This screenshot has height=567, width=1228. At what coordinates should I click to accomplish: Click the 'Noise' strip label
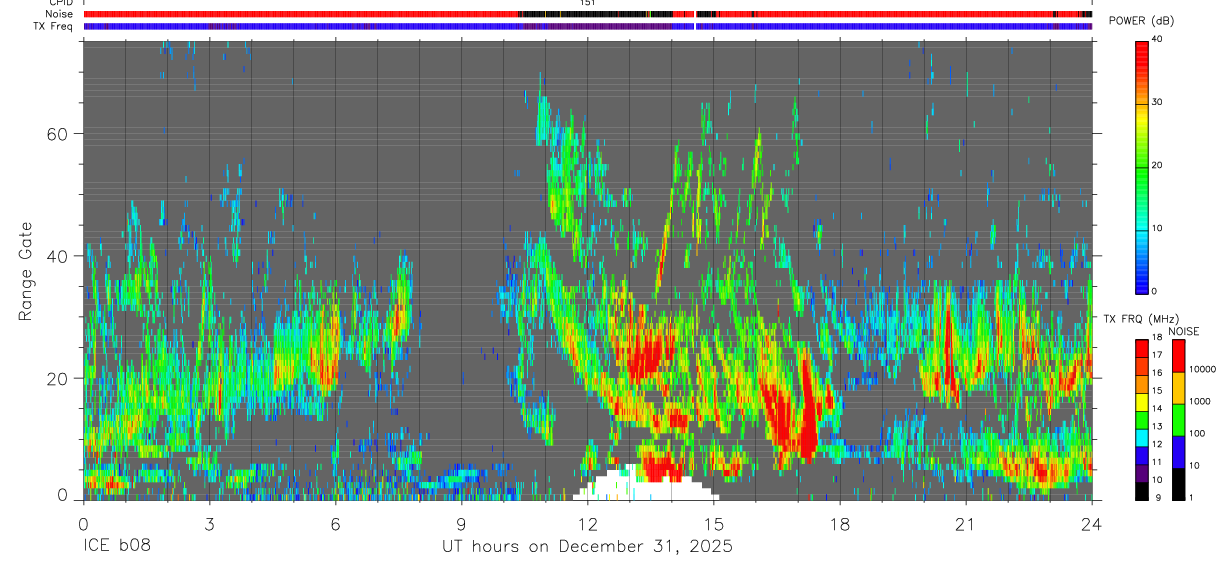pyautogui.click(x=58, y=14)
